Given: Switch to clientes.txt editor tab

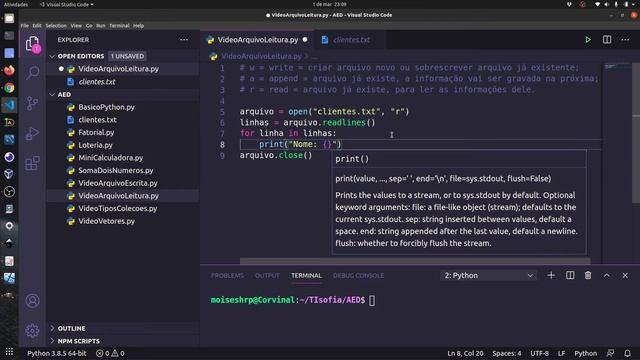Looking at the screenshot, I should click(351, 40).
